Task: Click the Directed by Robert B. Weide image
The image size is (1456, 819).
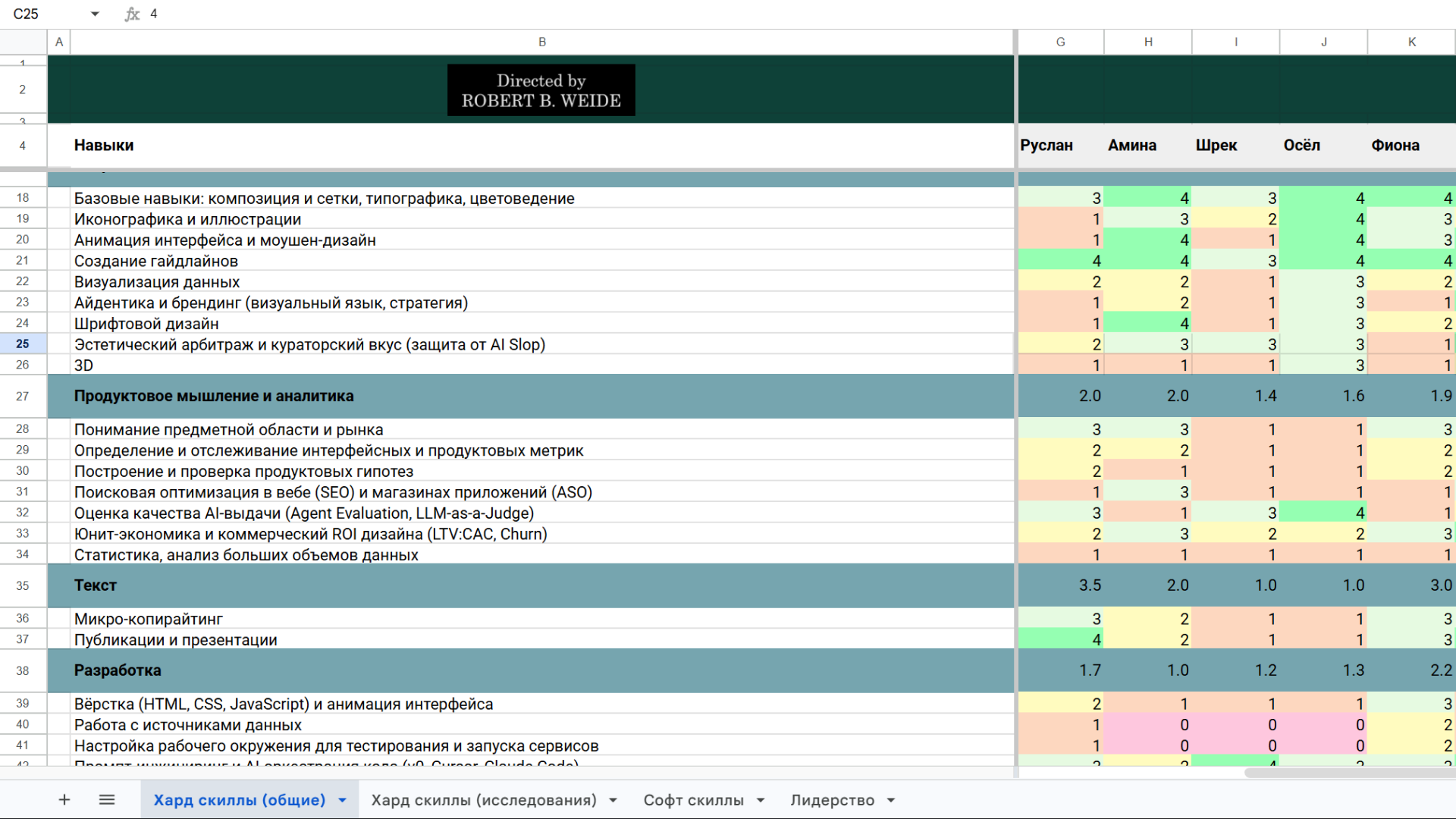Action: pos(541,90)
